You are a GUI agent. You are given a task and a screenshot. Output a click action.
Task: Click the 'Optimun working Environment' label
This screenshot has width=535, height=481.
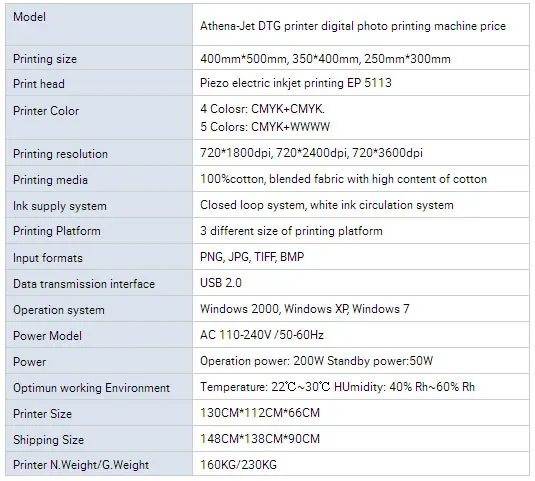[91, 388]
